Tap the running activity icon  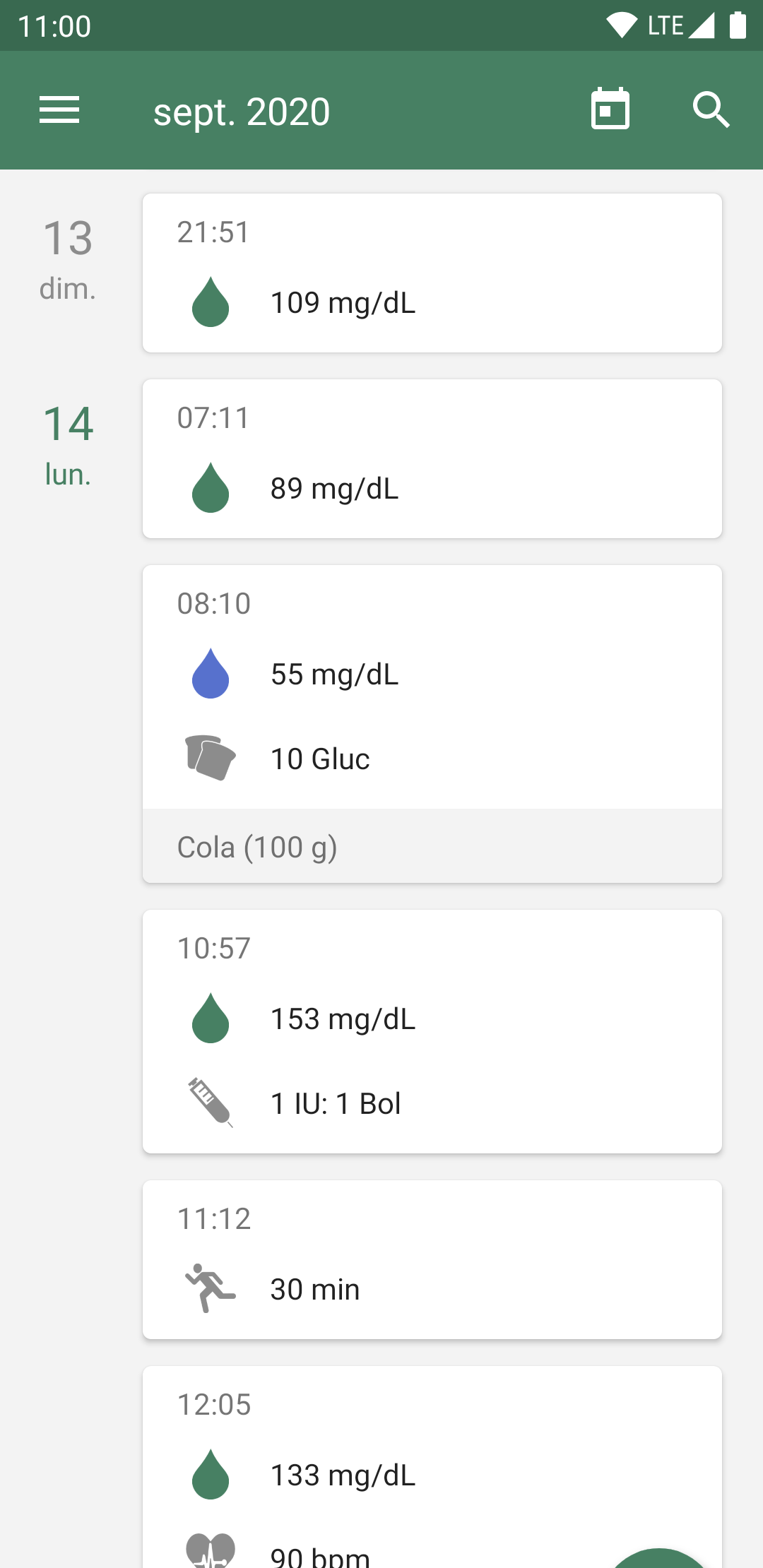pyautogui.click(x=210, y=1288)
